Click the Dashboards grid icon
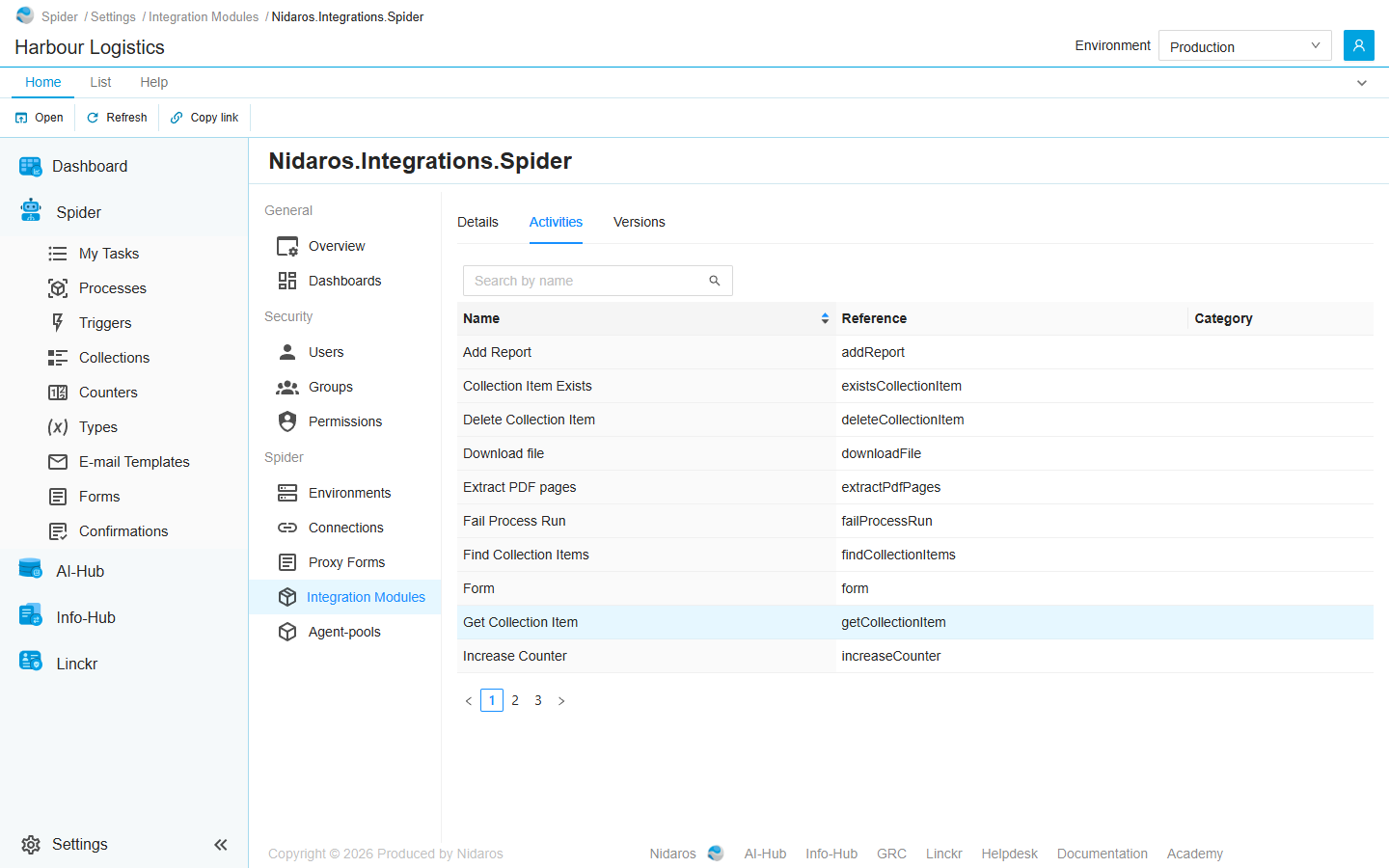Screen dimensions: 1389x868 click(x=287, y=281)
